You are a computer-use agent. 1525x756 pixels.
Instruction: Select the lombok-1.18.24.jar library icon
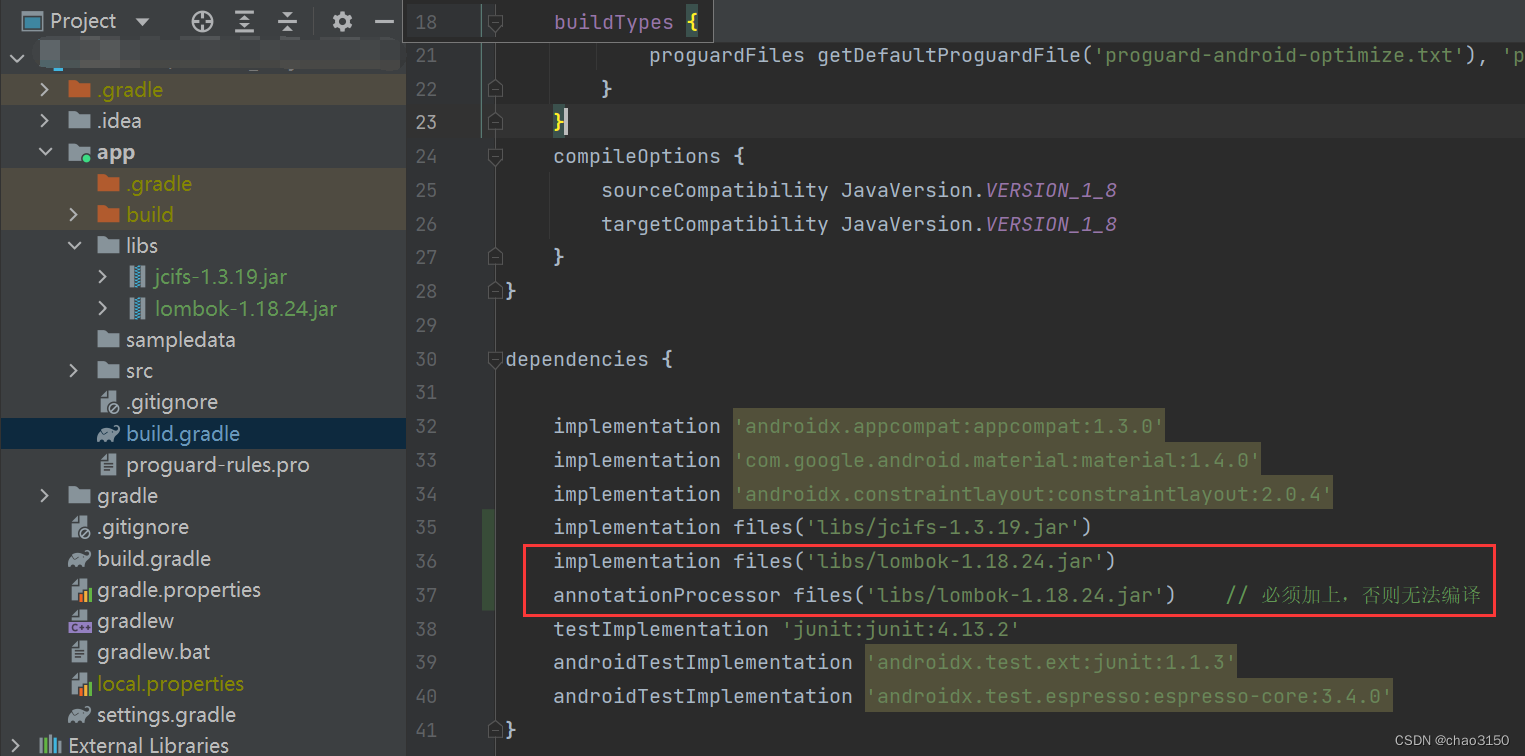click(x=137, y=308)
